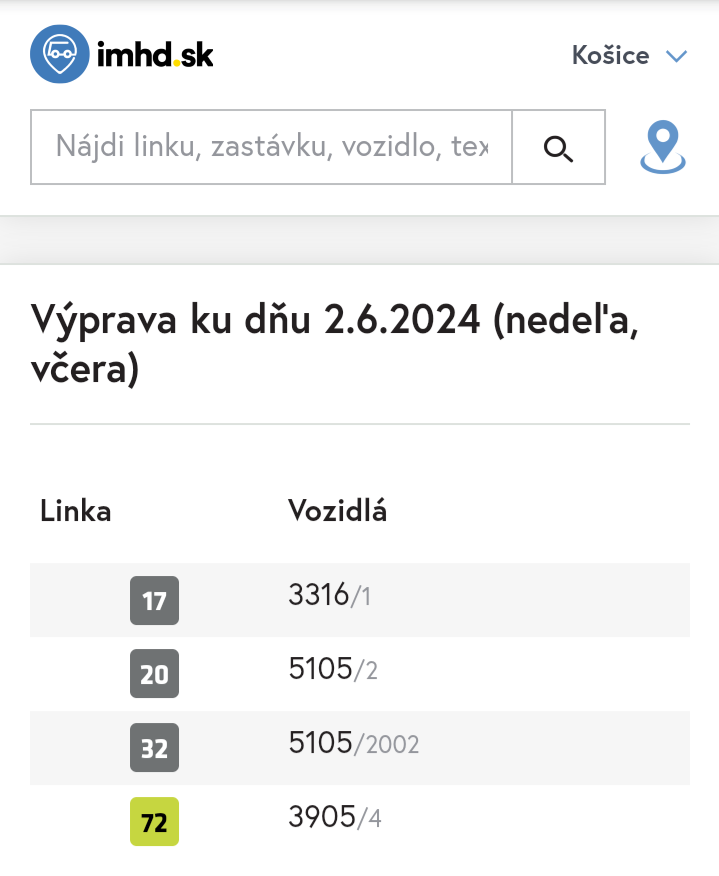
Task: Click the Linka column header
Action: (x=76, y=511)
